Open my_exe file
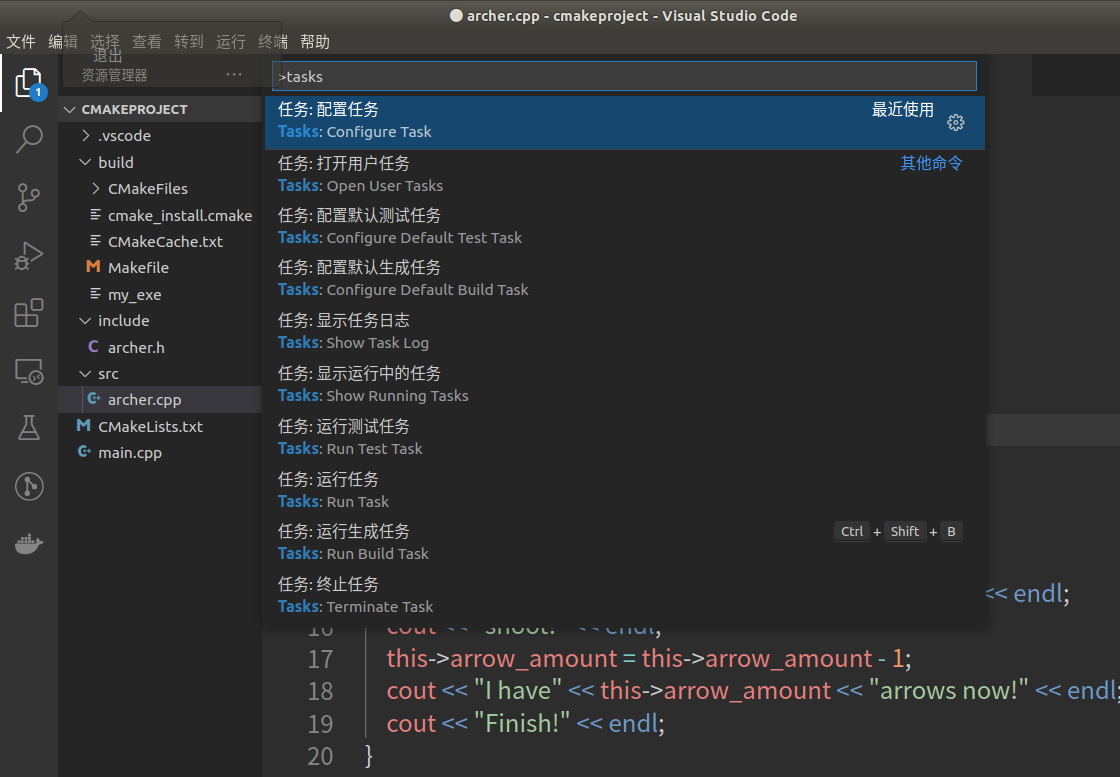 coord(160,294)
